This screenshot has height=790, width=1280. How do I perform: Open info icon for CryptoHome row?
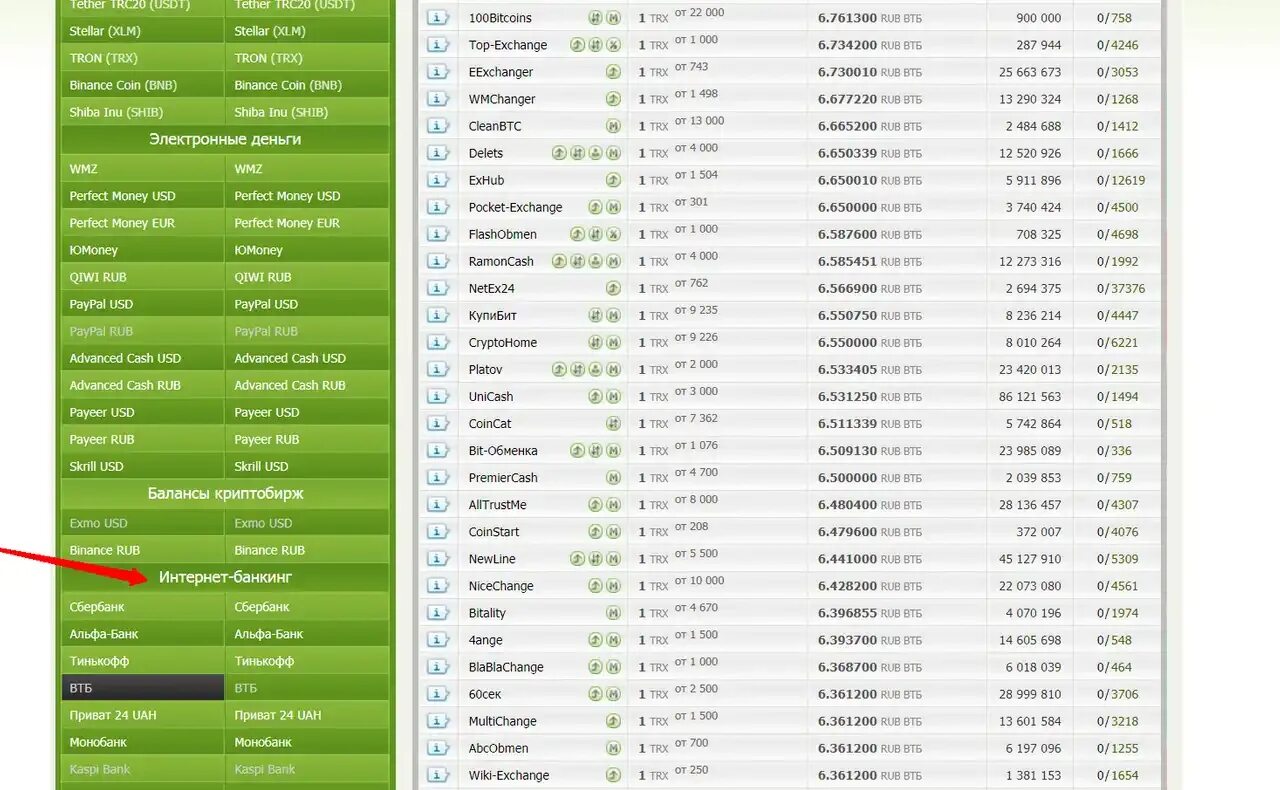(x=438, y=342)
